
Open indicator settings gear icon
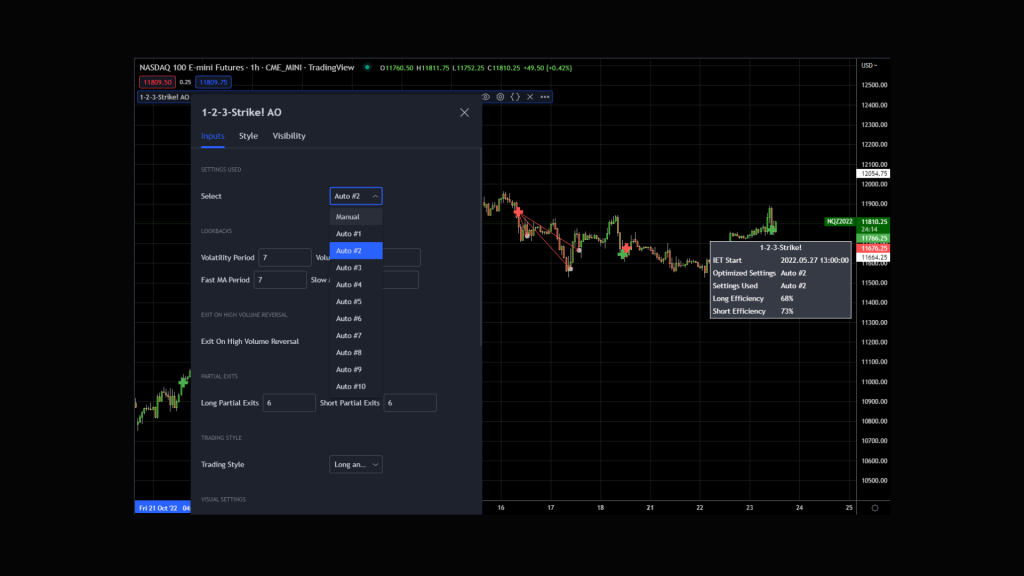click(500, 97)
